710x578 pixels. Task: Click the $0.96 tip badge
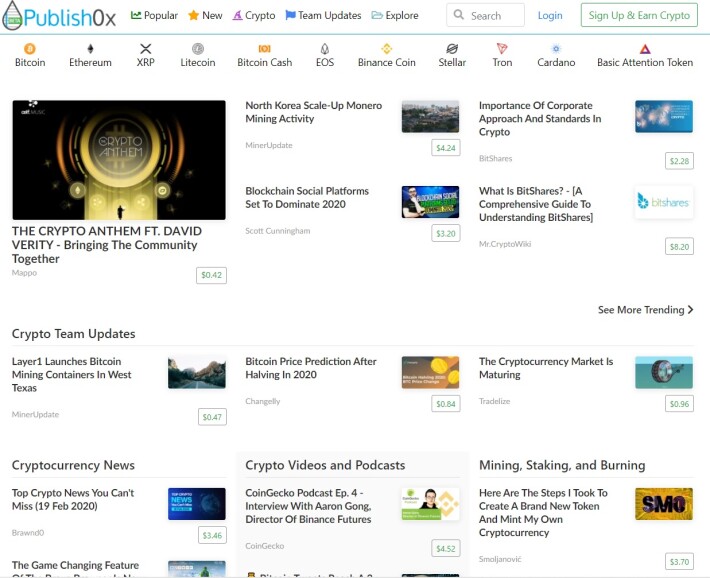point(679,404)
